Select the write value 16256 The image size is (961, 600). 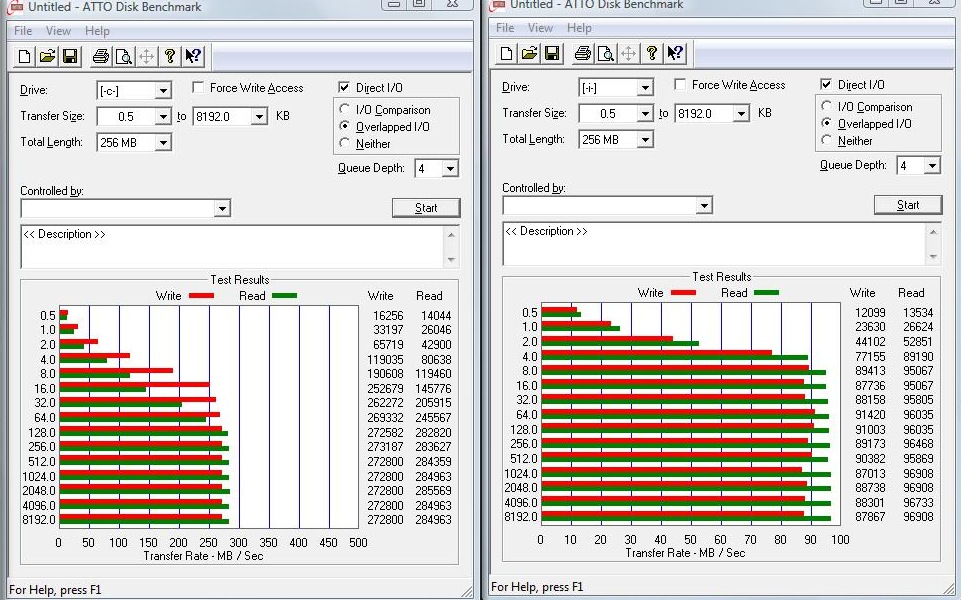pos(388,316)
